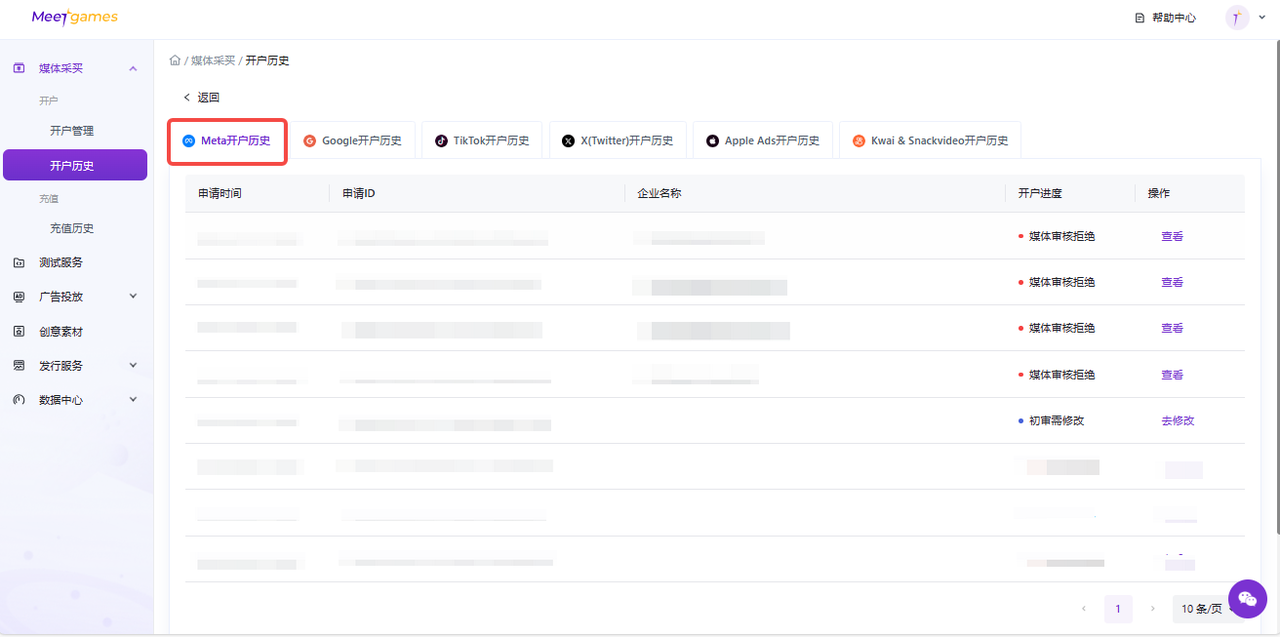Switch to the Apple Ads开户历史 tab
The height and width of the screenshot is (637, 1280).
point(763,141)
